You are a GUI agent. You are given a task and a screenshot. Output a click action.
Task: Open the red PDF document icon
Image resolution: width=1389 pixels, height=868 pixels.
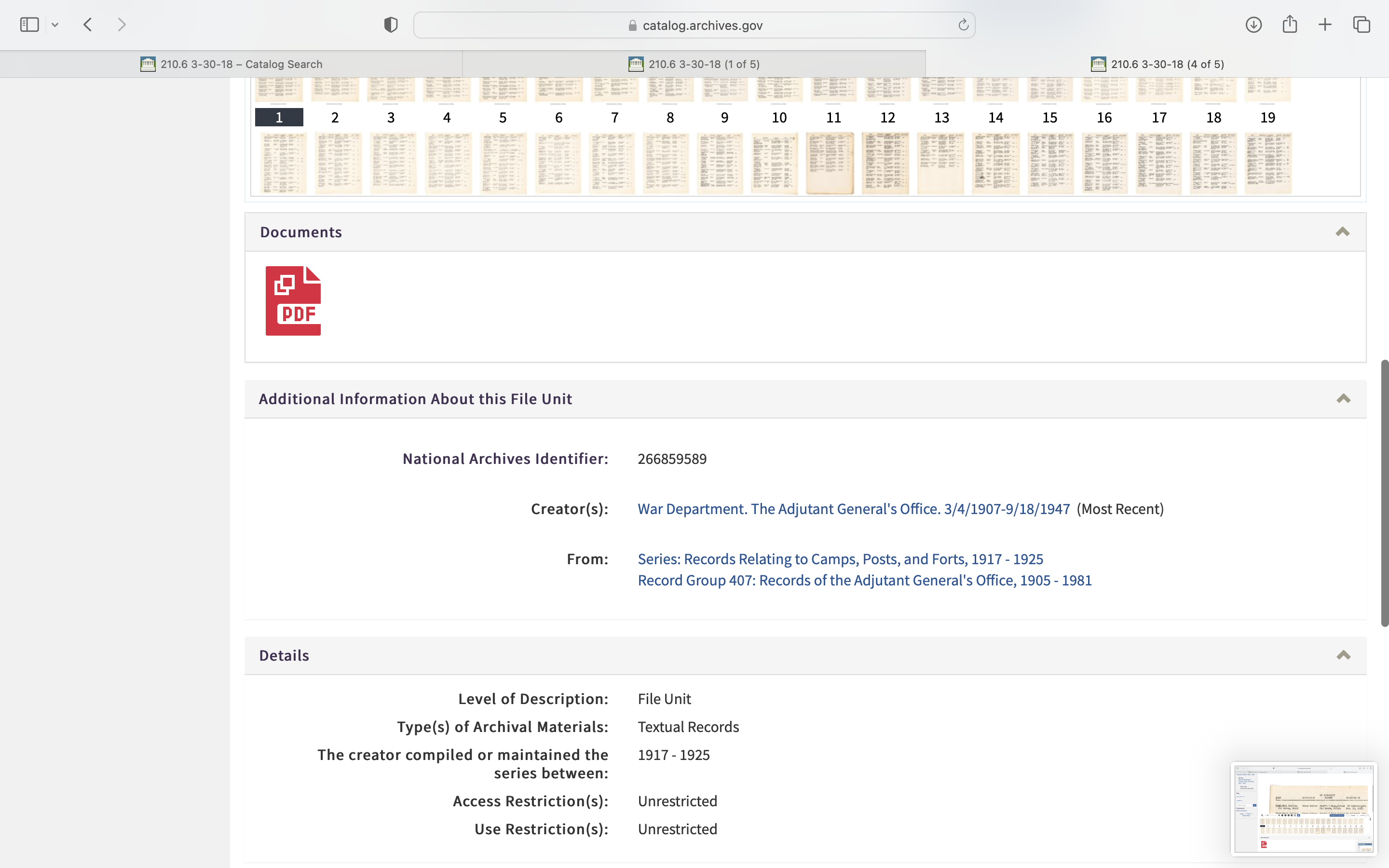click(x=293, y=301)
